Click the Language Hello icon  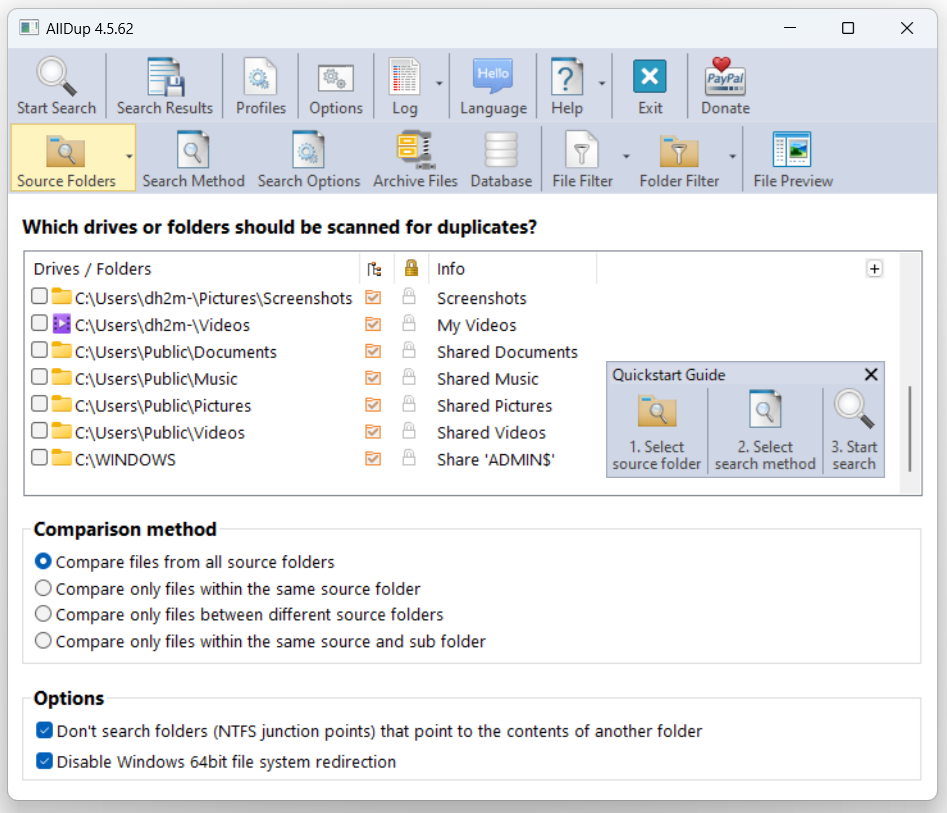click(x=493, y=76)
